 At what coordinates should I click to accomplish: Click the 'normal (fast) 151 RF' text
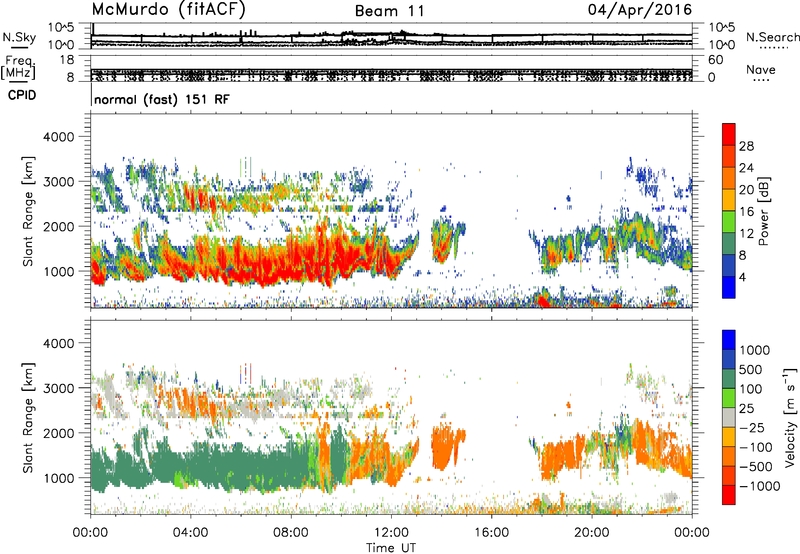pos(162,99)
